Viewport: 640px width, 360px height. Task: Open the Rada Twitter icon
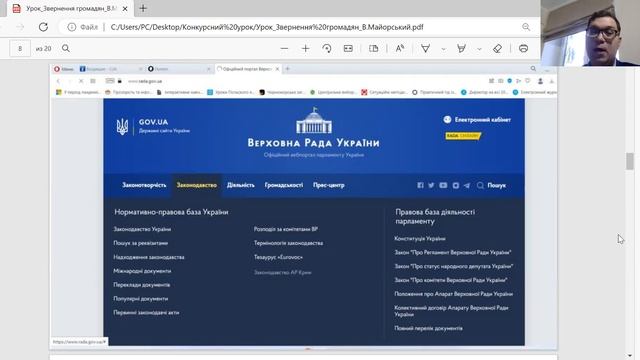click(x=431, y=185)
